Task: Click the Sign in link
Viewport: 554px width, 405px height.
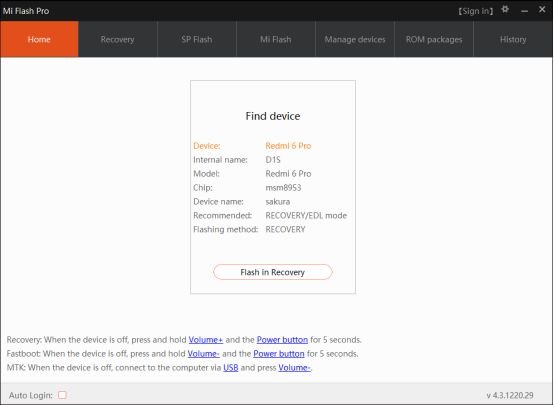Action: click(476, 11)
